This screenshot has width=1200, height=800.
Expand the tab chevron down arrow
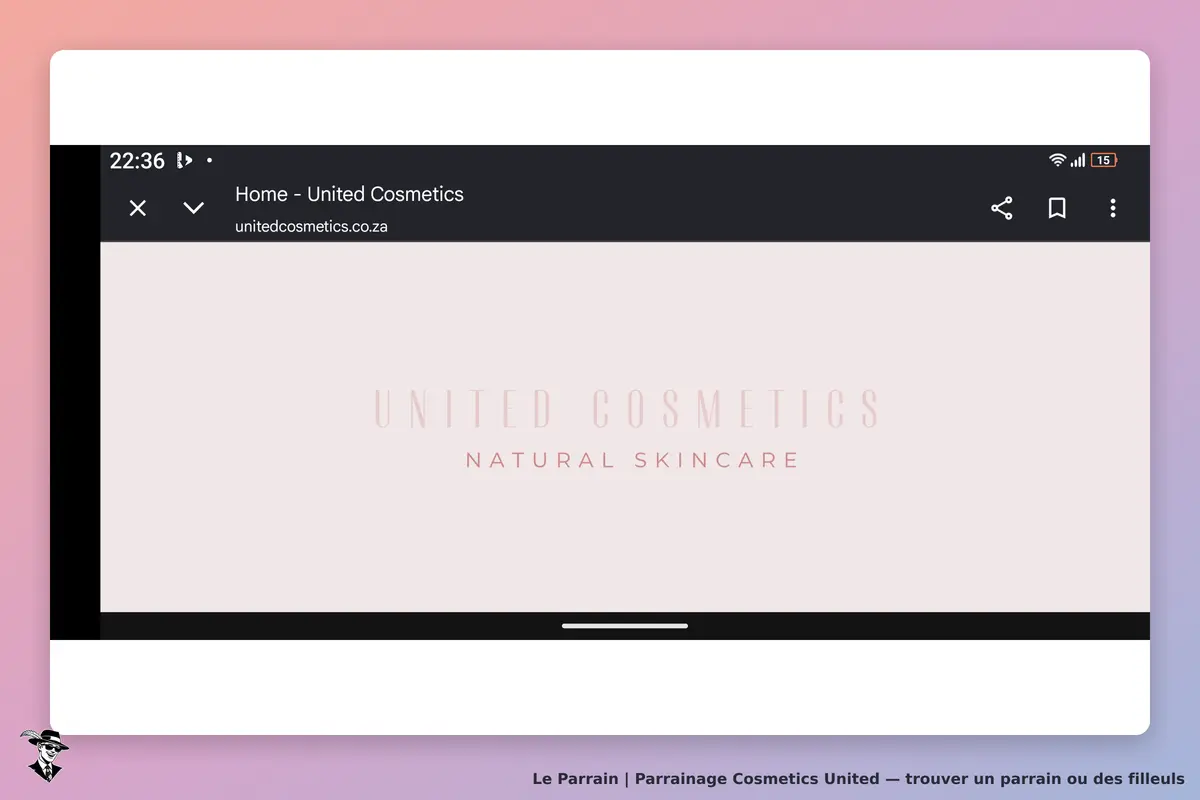coord(194,208)
